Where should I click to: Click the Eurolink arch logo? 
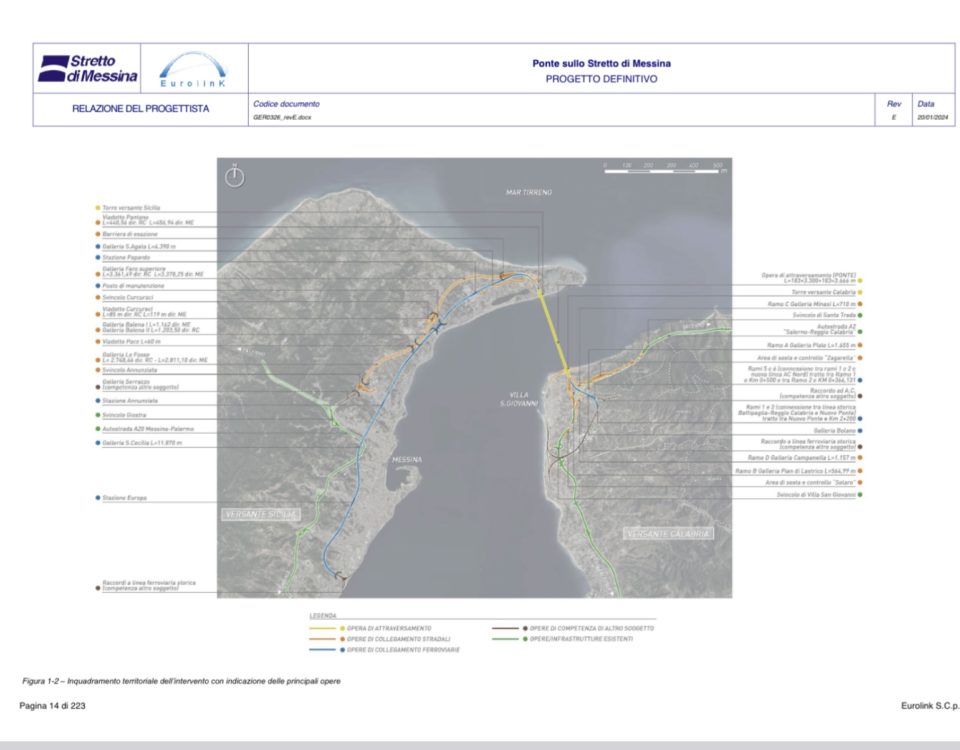[193, 71]
